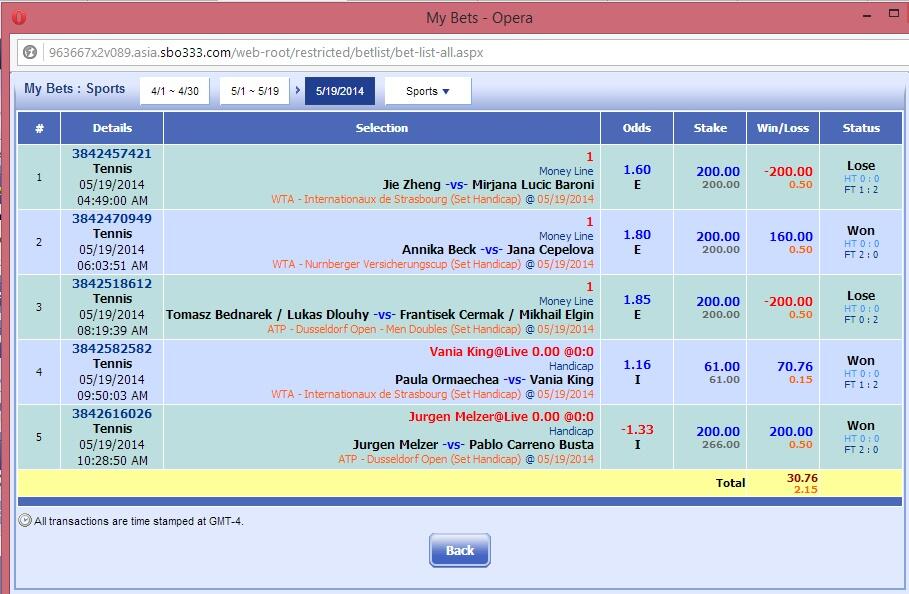Click the clock icon beside timestamp note

click(25, 520)
